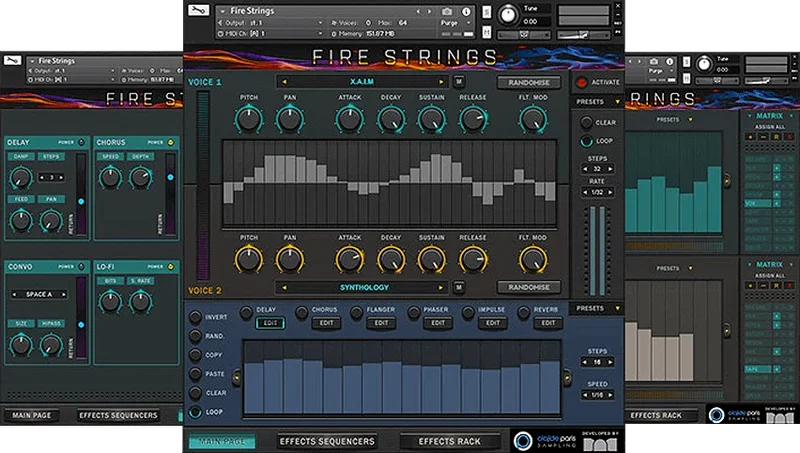Enable the FLANGER effect sequencer toggle
Image resolution: width=800 pixels, height=453 pixels.
357,312
